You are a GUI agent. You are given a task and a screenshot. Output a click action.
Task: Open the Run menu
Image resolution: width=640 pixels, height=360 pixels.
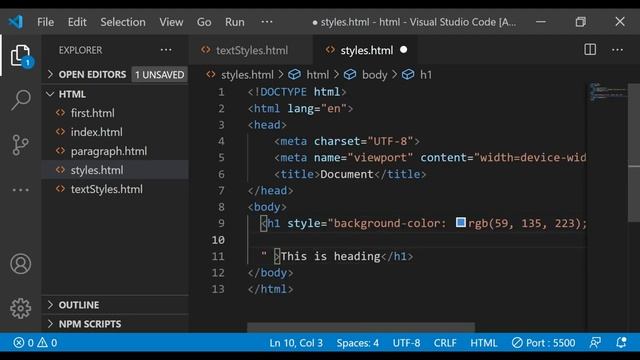(x=235, y=22)
